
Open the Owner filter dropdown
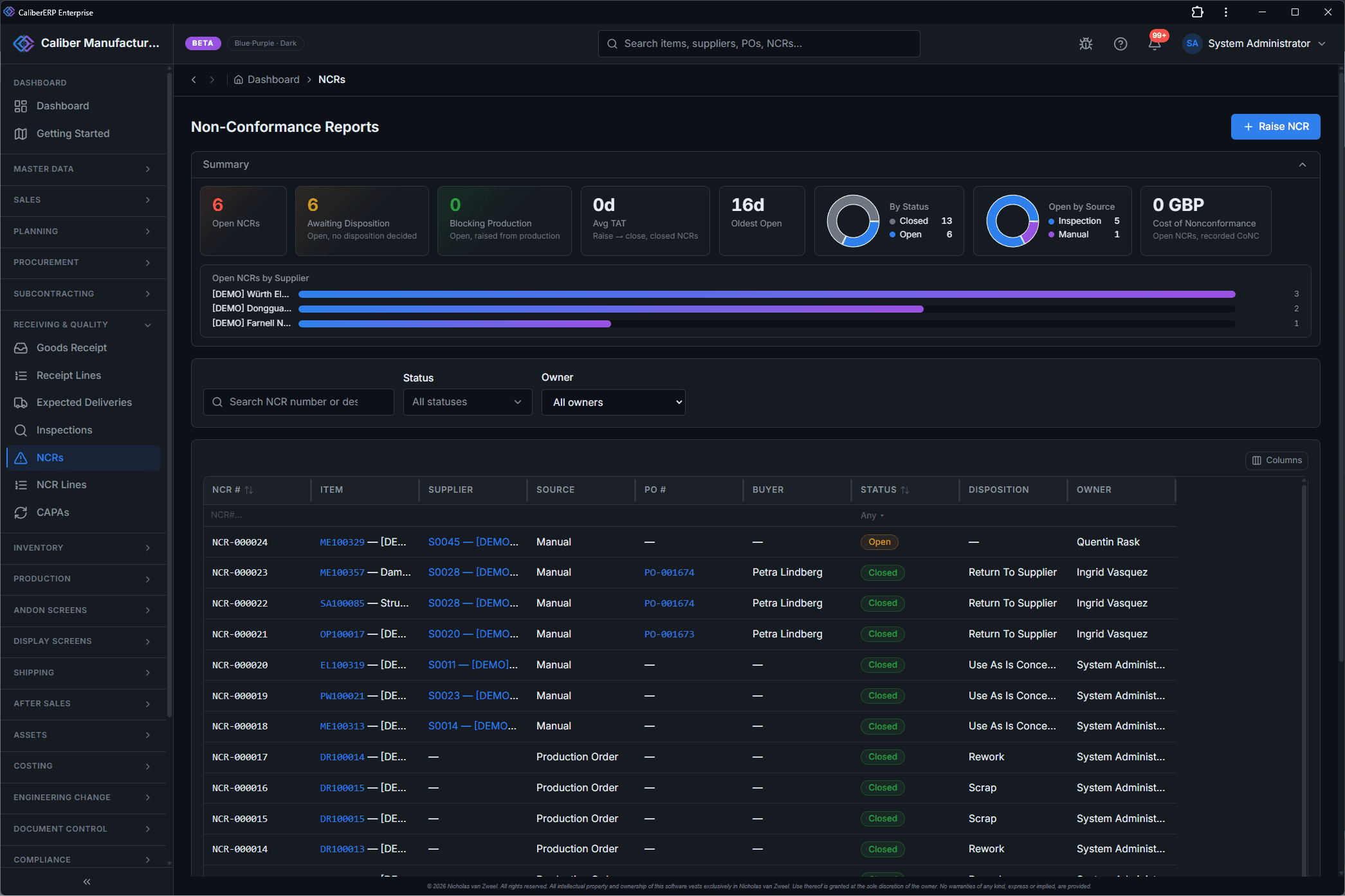613,402
